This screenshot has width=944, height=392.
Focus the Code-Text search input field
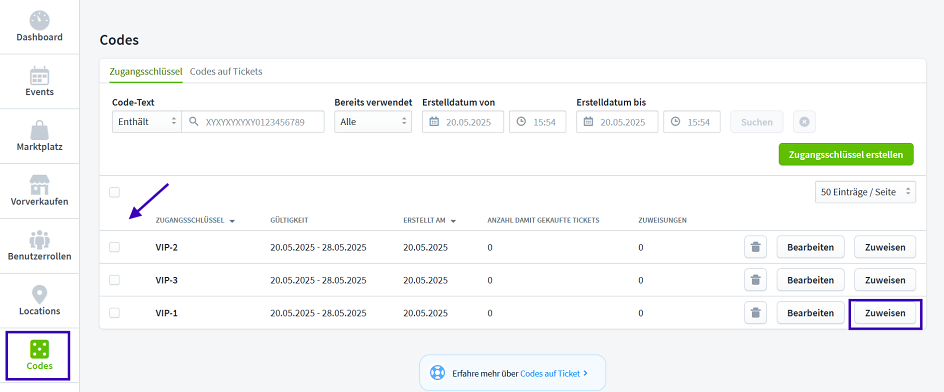(x=253, y=122)
